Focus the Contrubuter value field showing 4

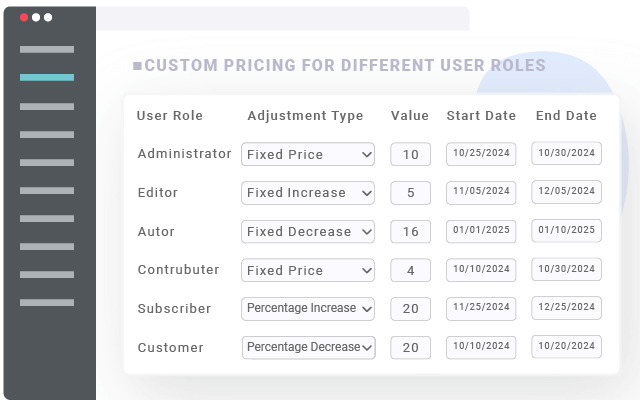pos(410,270)
